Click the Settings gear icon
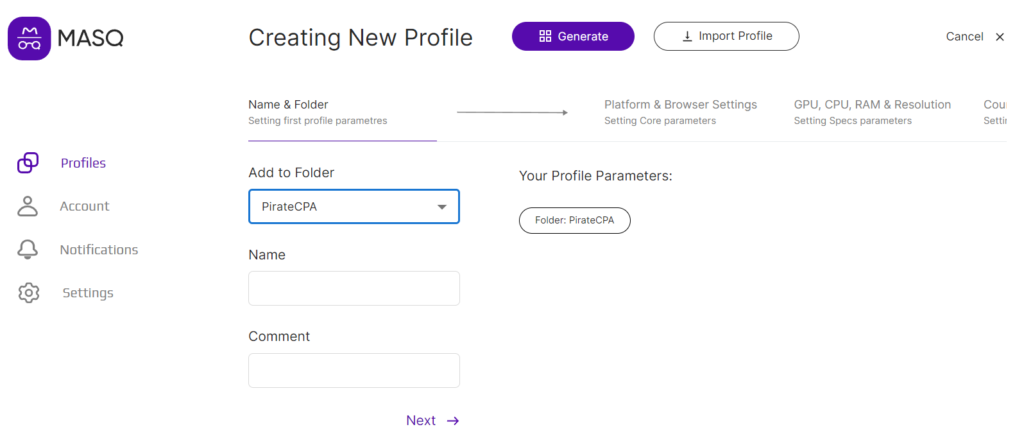Viewport: 1024px width, 436px height. click(x=28, y=292)
